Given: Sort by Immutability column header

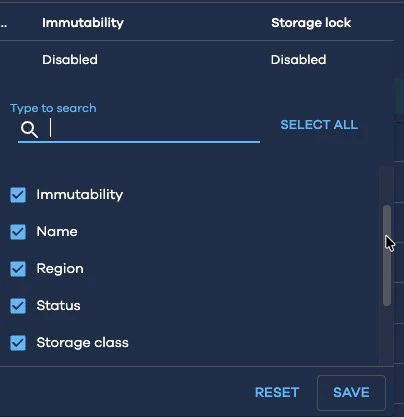Looking at the screenshot, I should (83, 23).
